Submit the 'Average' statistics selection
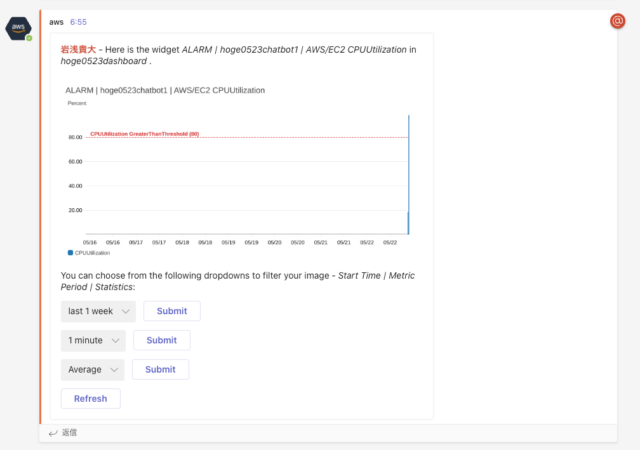The width and height of the screenshot is (640, 450). pos(160,370)
